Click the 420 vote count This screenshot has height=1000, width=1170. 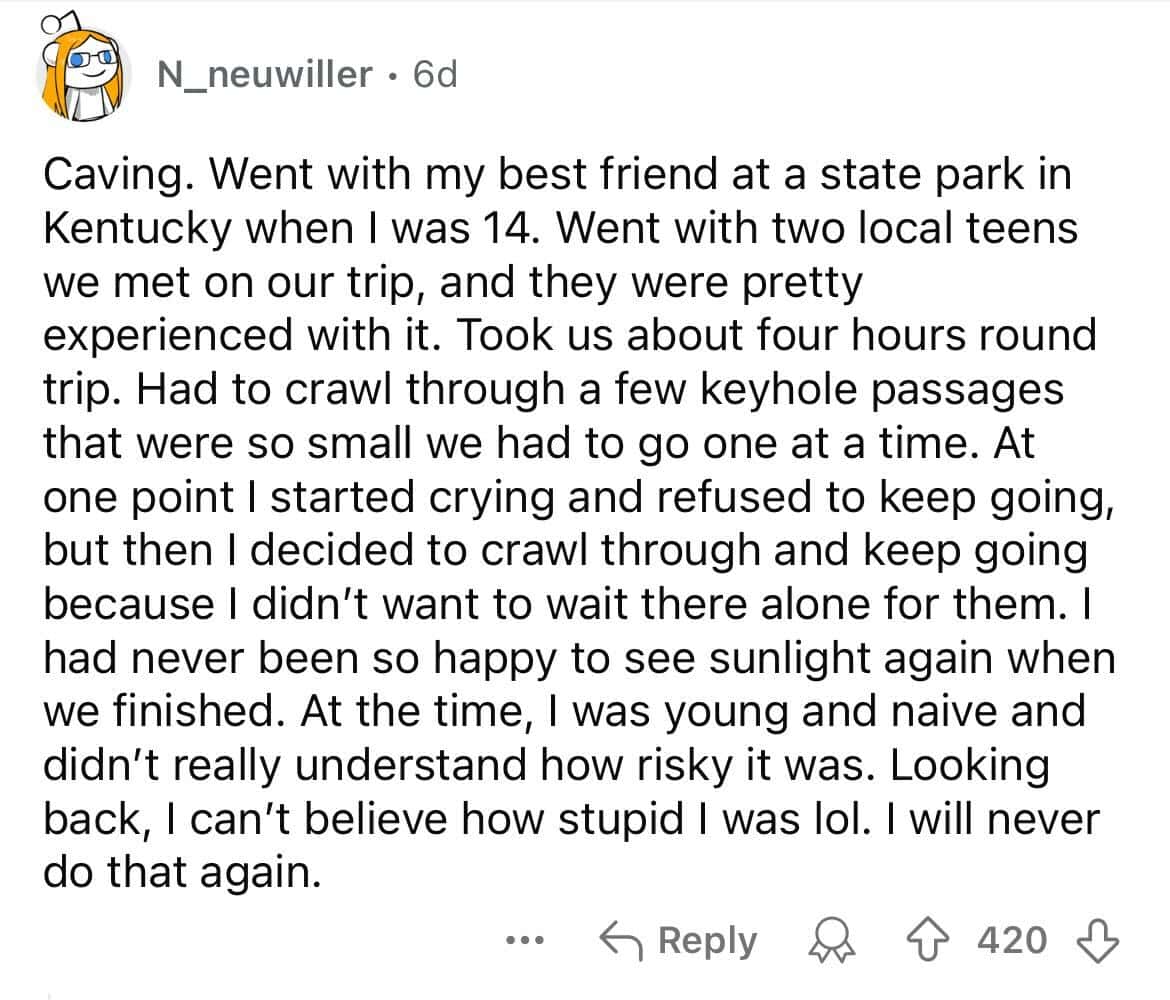(x=1012, y=940)
